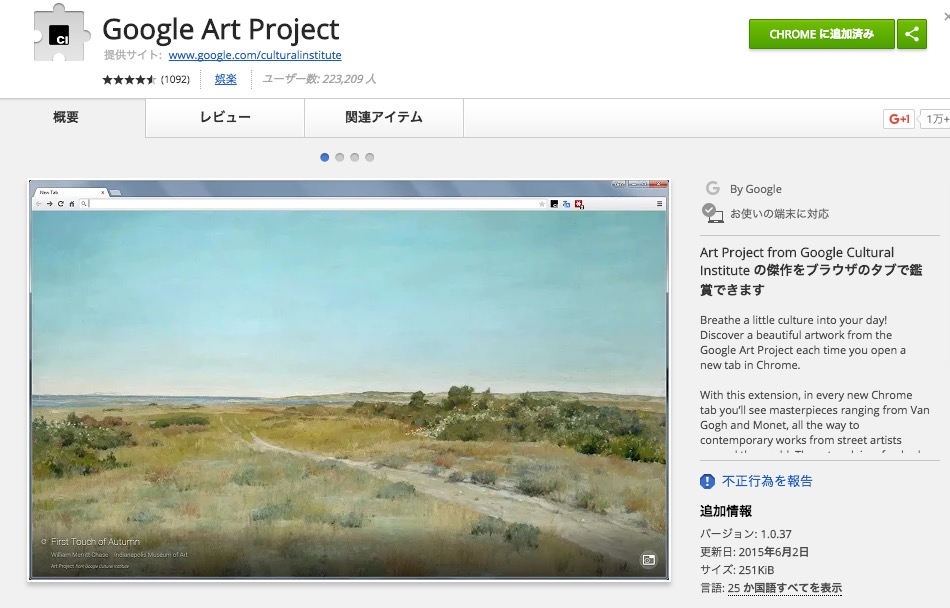Screen dimensions: 950x608
Task: Click the Google G logo by 'By Google'
Action: tap(712, 188)
